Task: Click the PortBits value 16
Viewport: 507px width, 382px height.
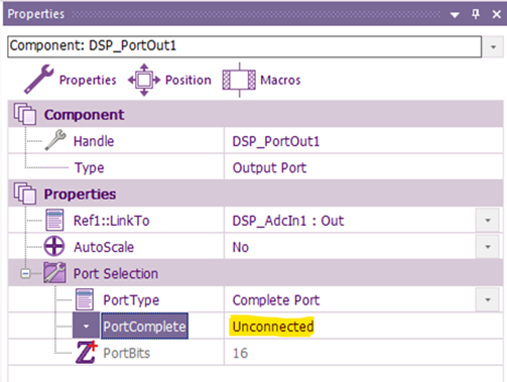Action: tap(240, 353)
